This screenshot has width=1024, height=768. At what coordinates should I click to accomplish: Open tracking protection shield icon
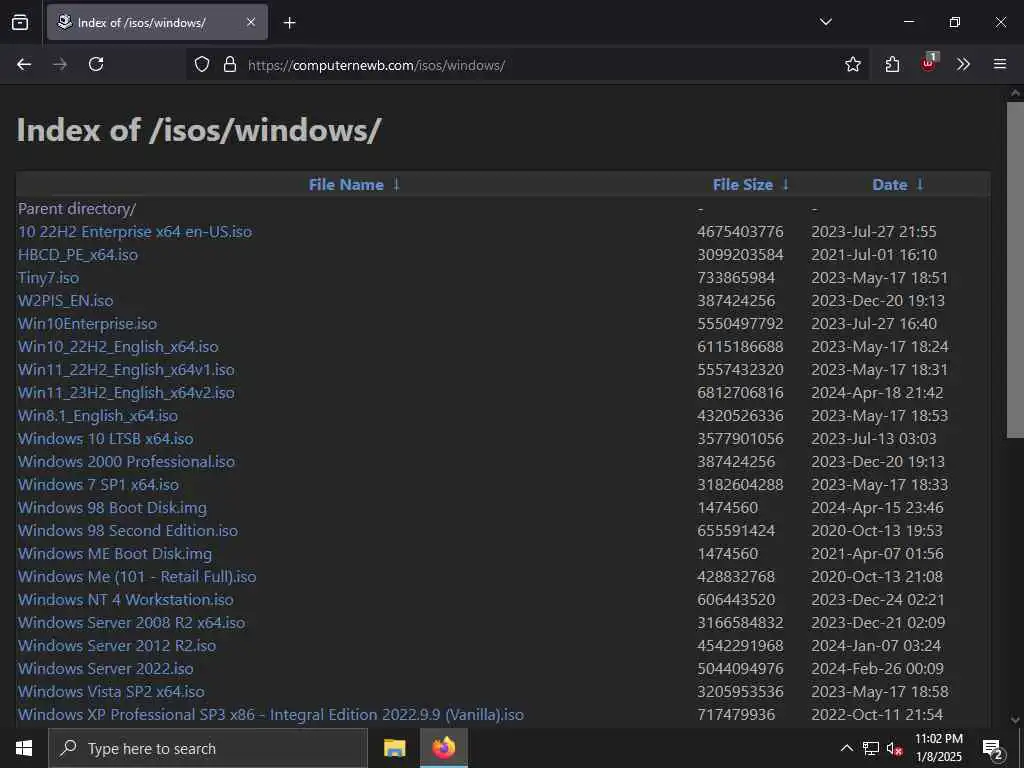202,64
